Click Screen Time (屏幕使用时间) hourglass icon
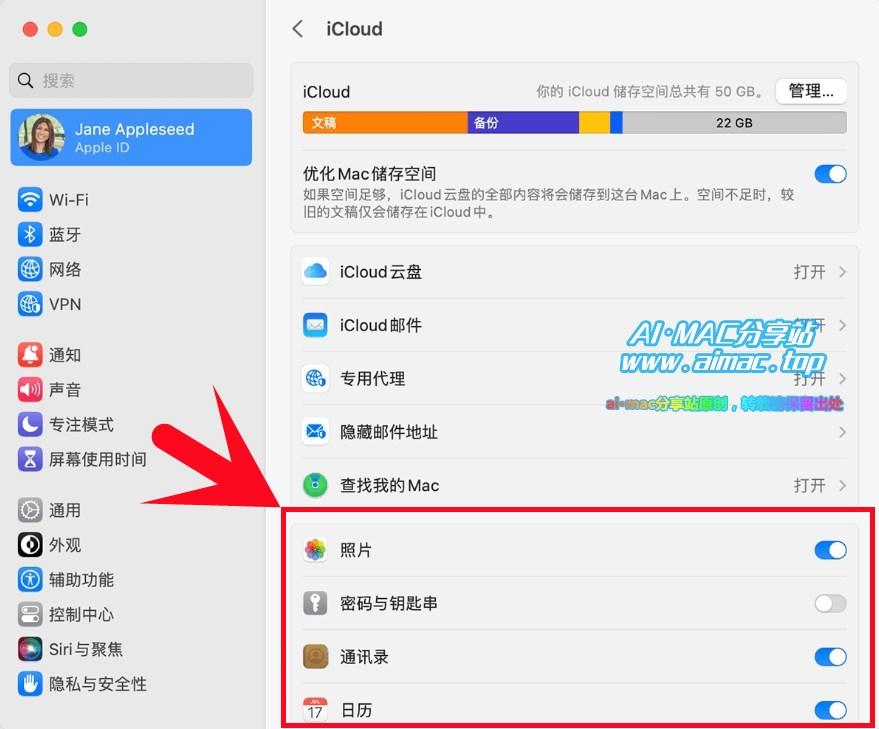Viewport: 879px width, 729px height. (x=30, y=459)
